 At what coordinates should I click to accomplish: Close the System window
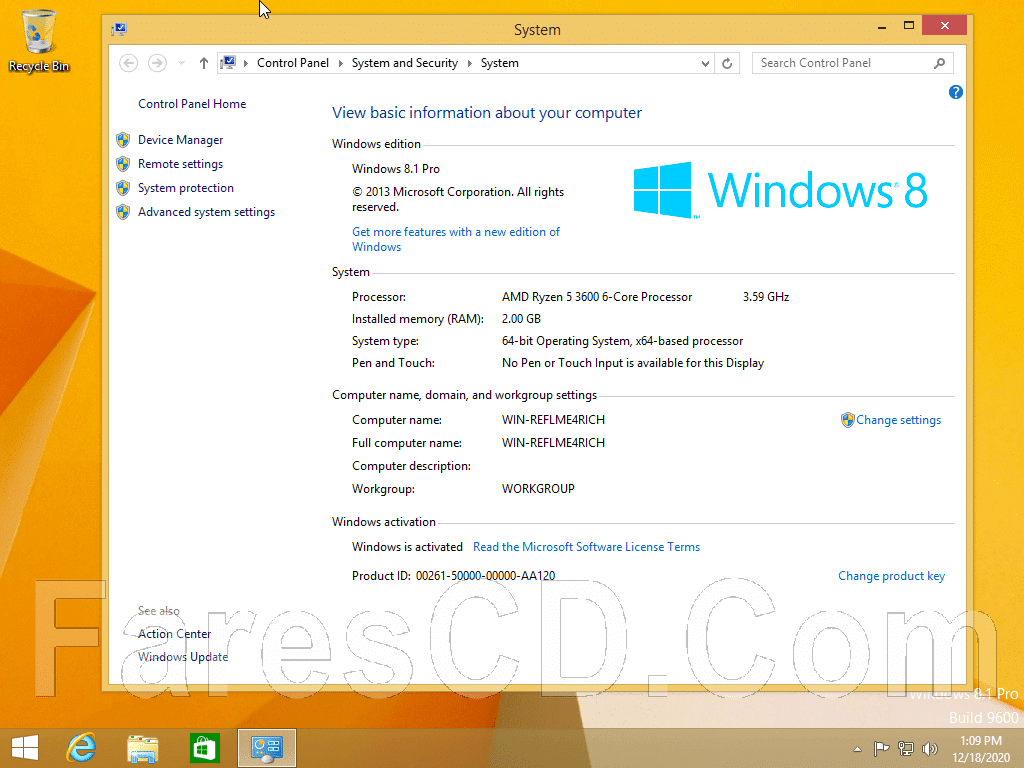tap(944, 25)
